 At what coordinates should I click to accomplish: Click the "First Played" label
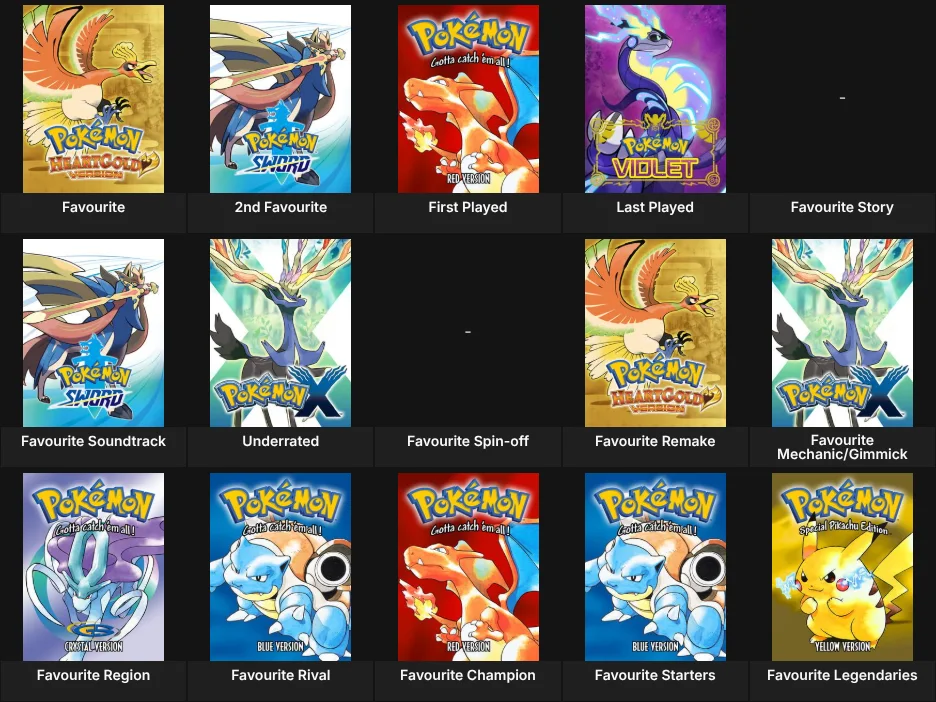pos(468,207)
